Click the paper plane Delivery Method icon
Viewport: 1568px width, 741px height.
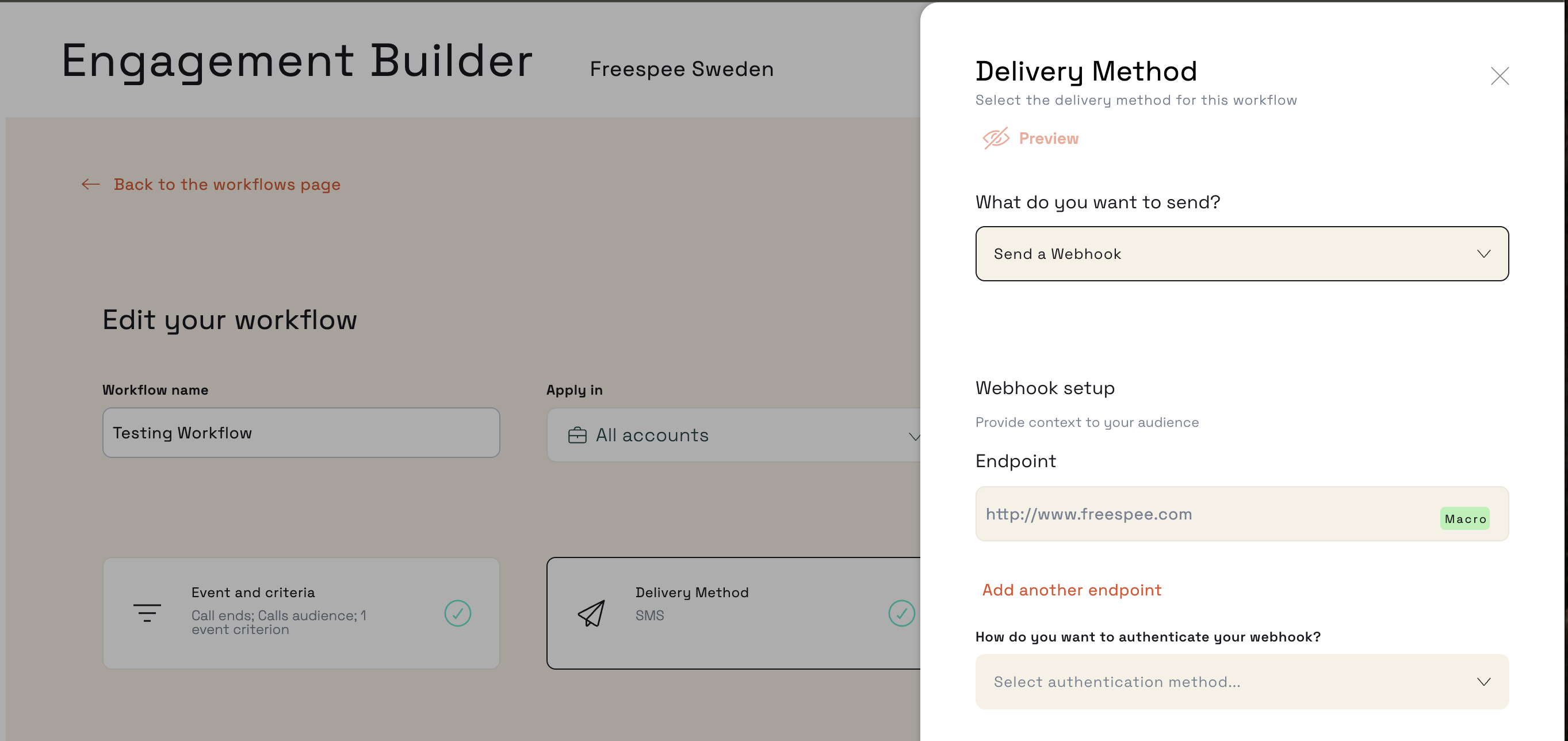591,613
